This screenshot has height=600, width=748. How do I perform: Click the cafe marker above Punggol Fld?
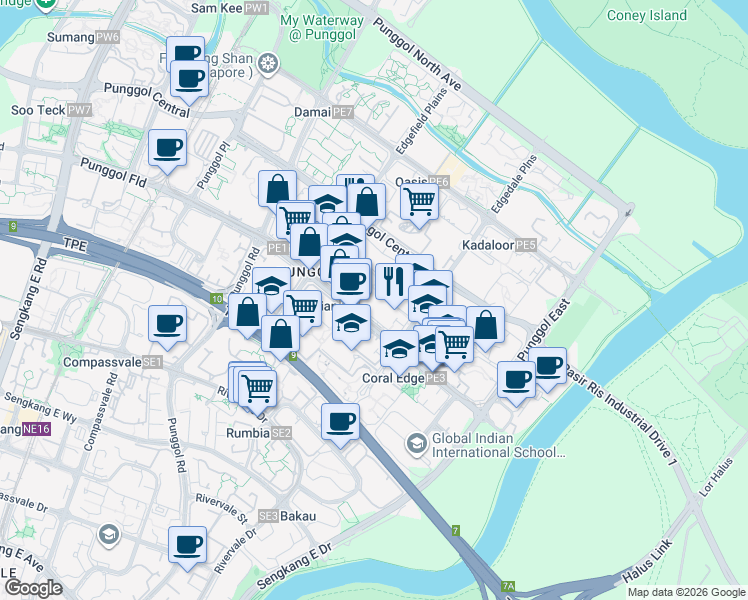pos(167,149)
